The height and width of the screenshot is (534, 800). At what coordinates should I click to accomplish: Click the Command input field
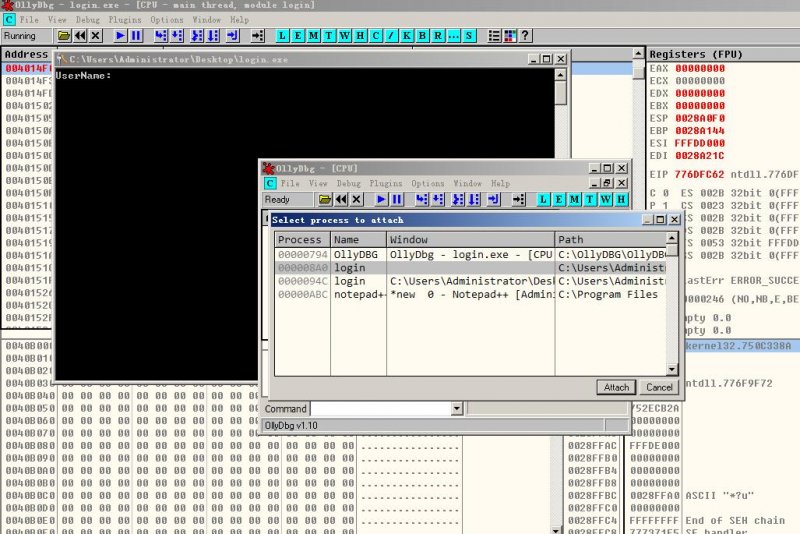point(381,409)
